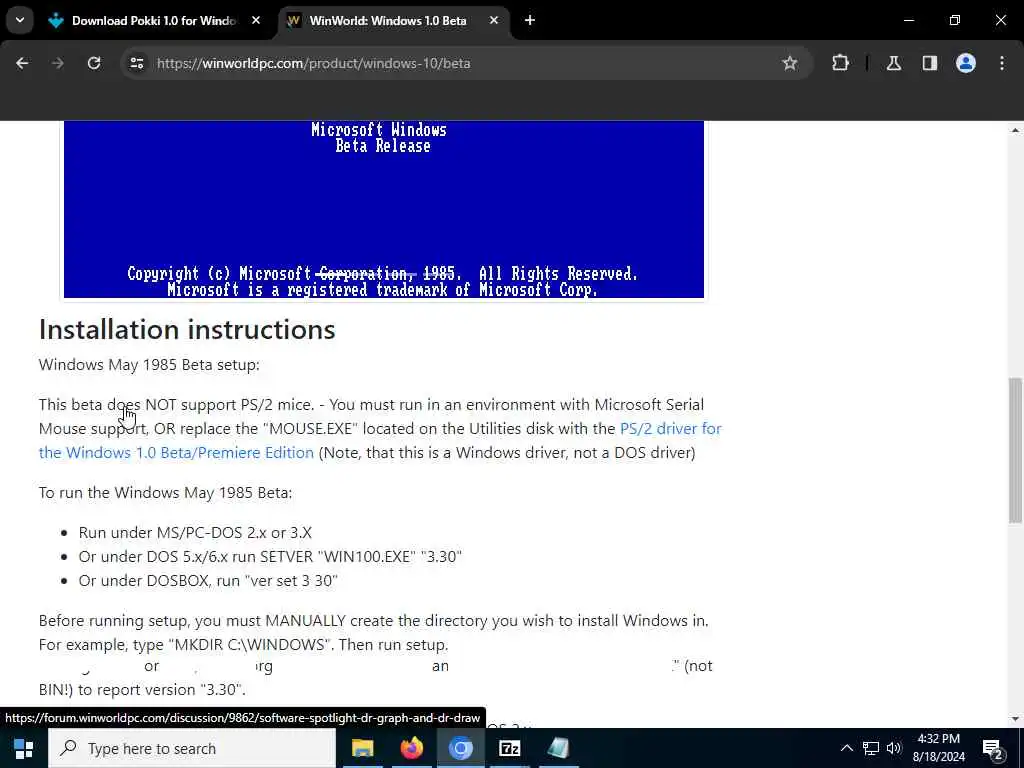Click the MKDIR C:\WINDOWS example sentence
This screenshot has width=1024, height=768.
coord(243,645)
